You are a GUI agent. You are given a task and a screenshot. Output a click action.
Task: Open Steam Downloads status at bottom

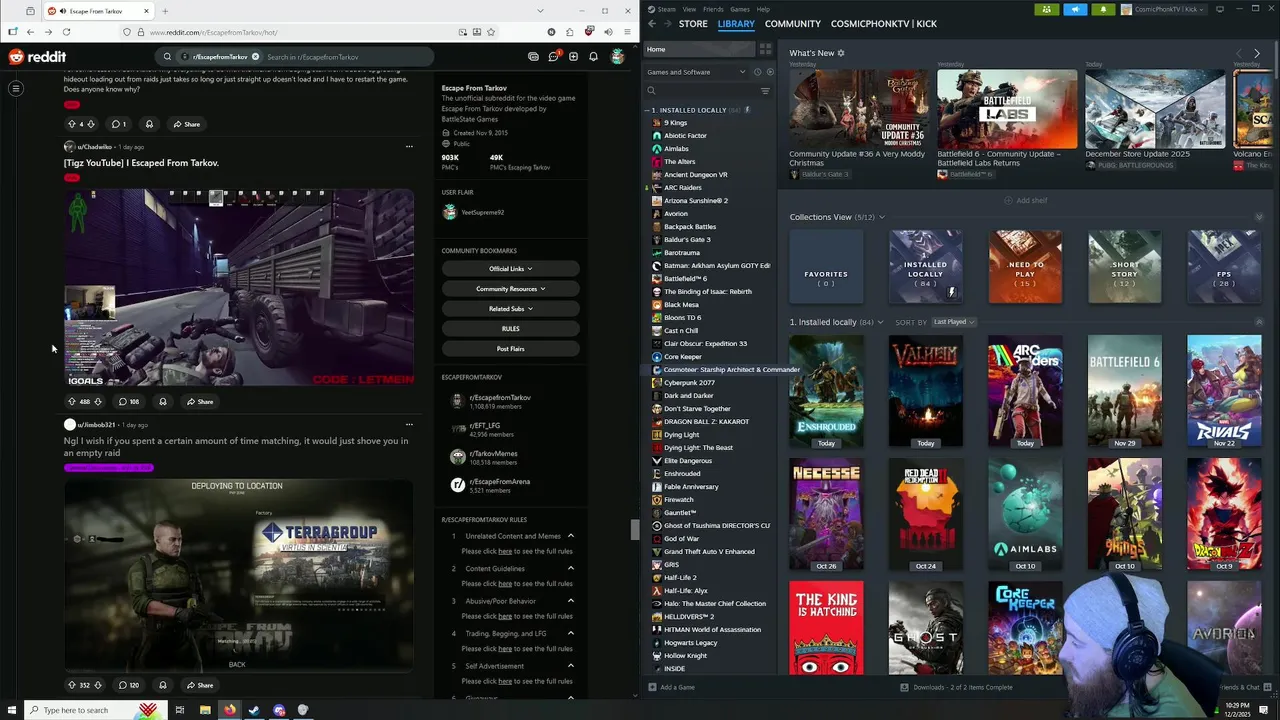957,687
